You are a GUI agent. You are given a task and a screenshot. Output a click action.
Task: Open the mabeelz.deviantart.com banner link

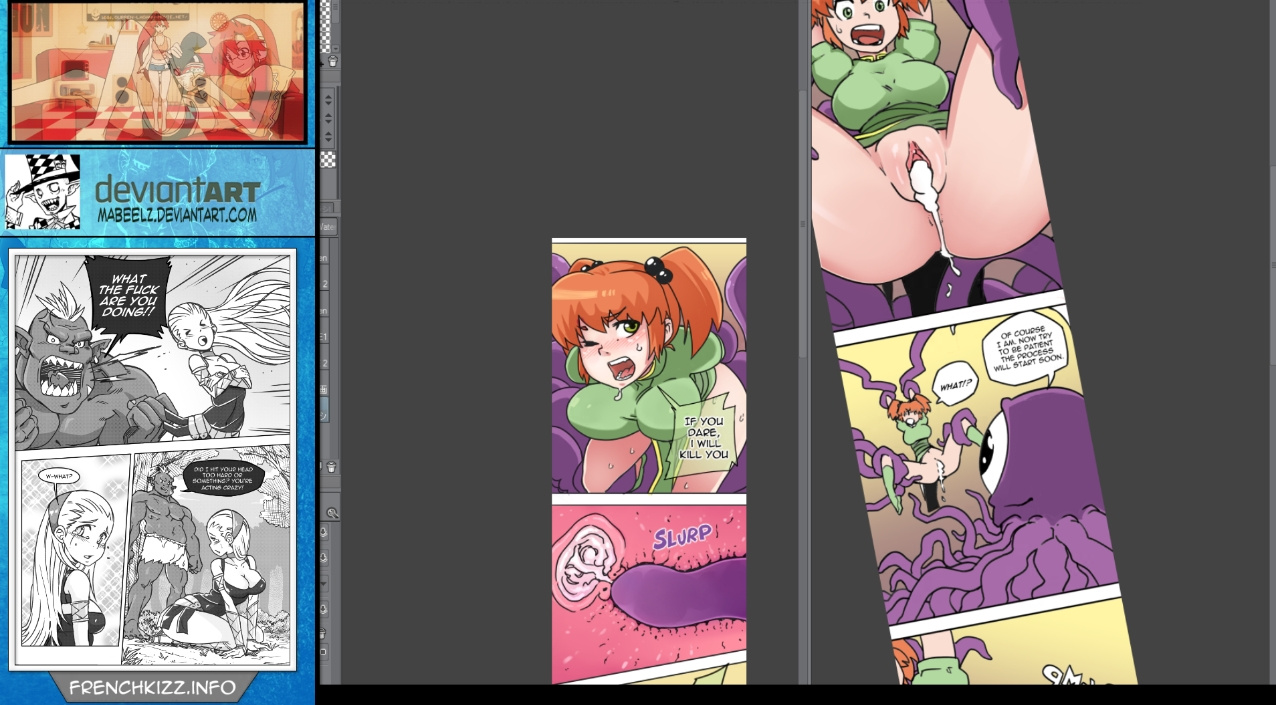point(159,193)
